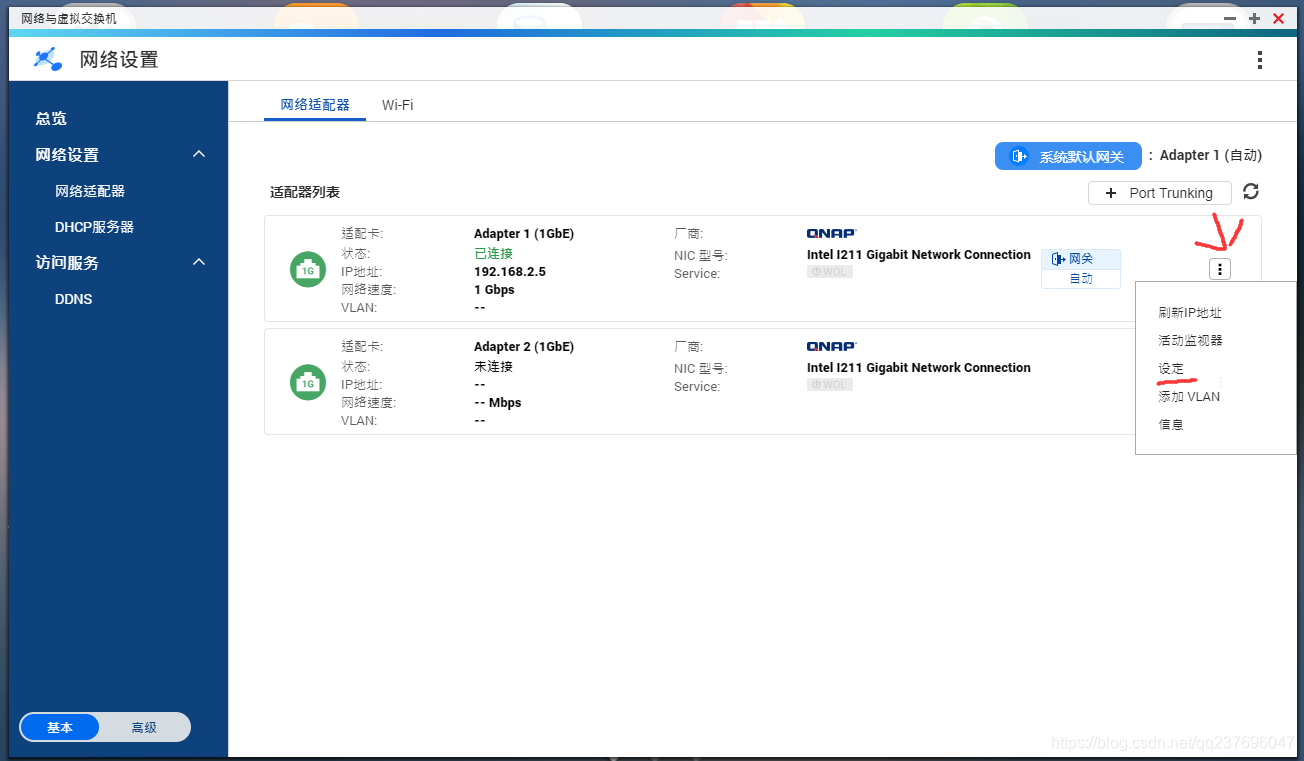The height and width of the screenshot is (761, 1304).
Task: Choose 添加 VLAN from the context menu
Action: tap(1189, 397)
